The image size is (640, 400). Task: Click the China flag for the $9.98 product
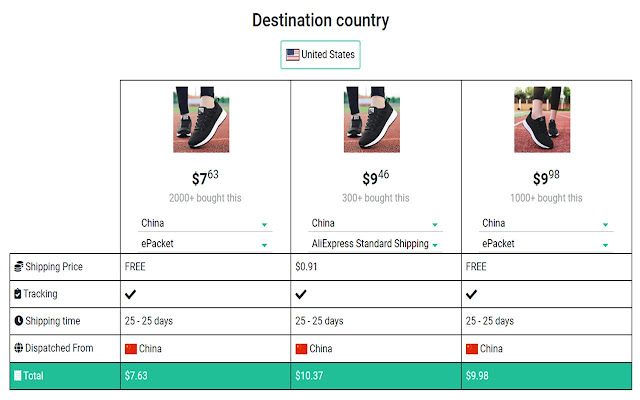tap(472, 348)
